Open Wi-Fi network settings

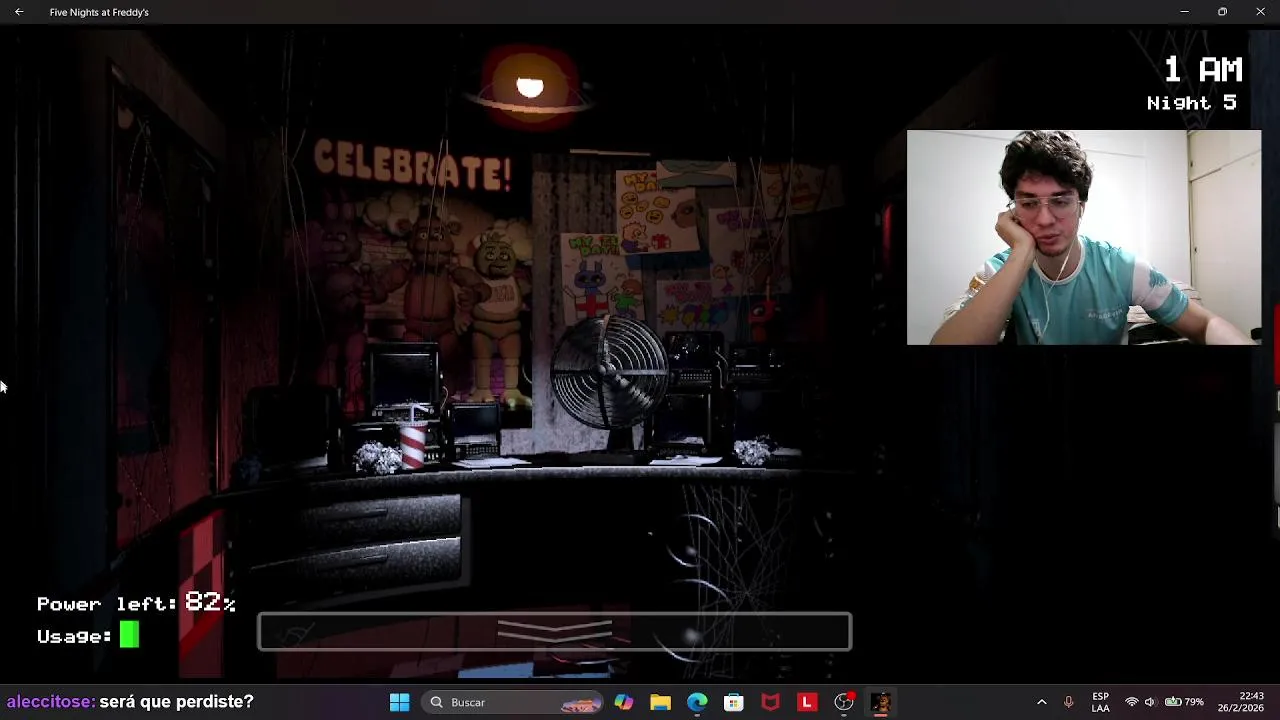(x=1132, y=702)
